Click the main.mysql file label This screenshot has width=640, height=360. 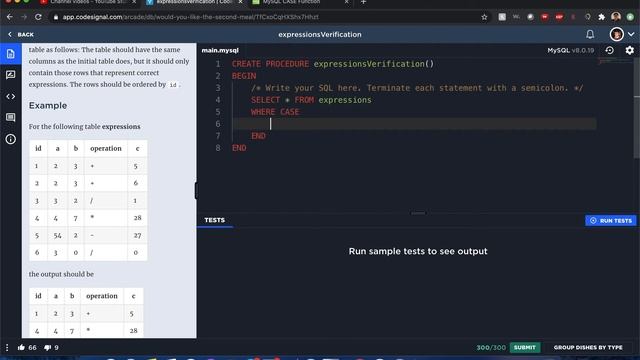click(220, 50)
